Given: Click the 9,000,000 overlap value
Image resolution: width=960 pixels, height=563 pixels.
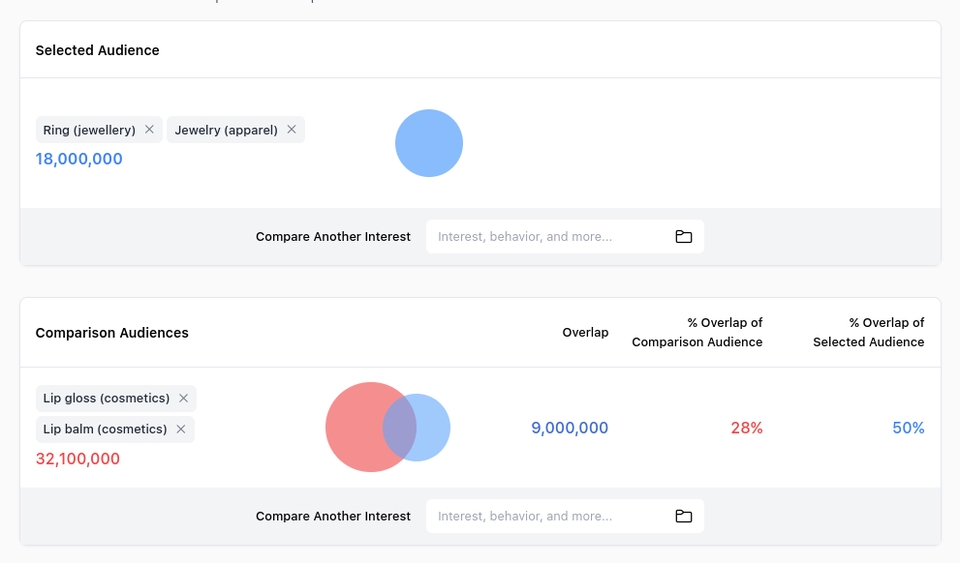Looking at the screenshot, I should point(569,428).
